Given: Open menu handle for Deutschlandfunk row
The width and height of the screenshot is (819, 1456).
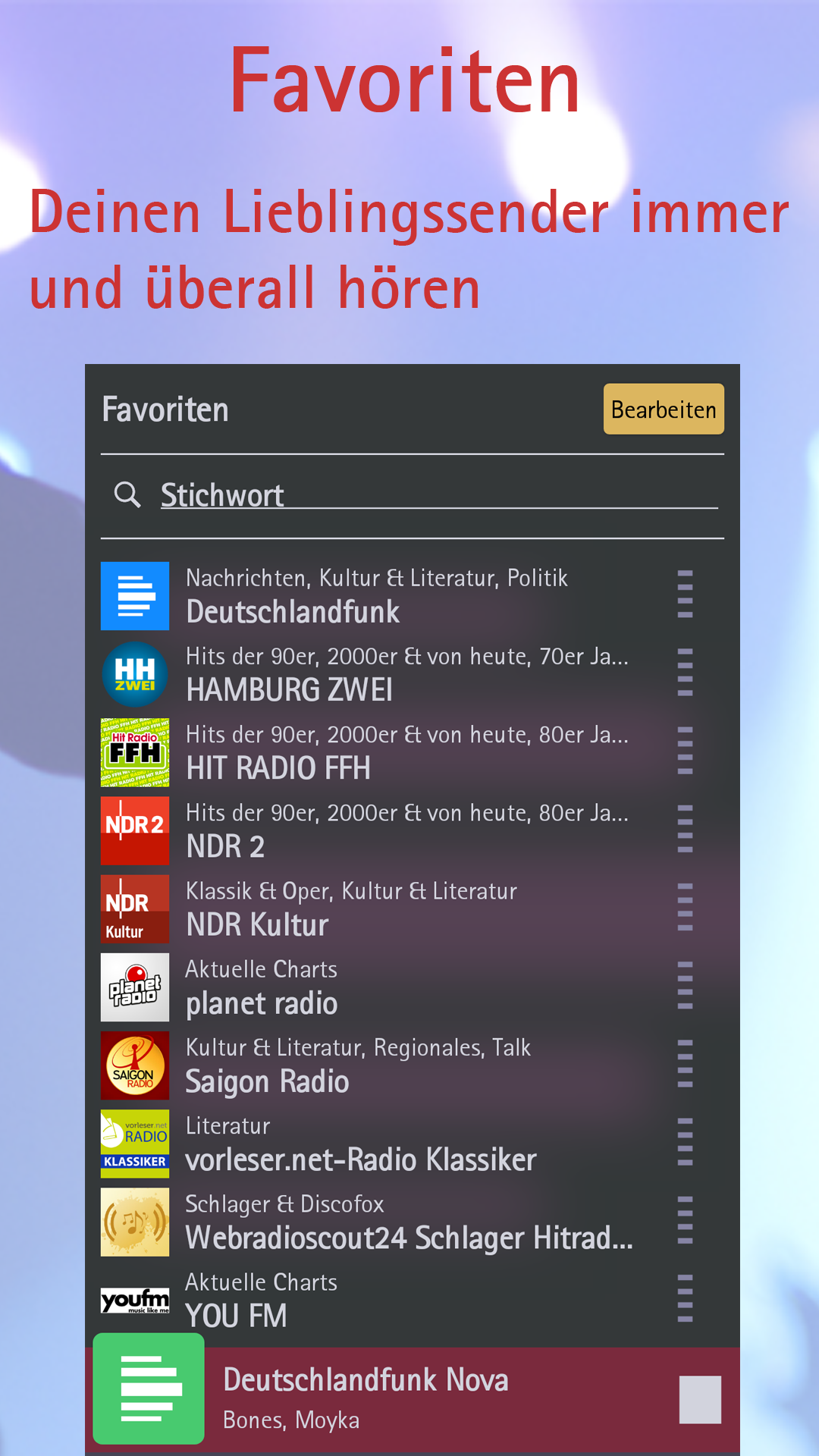Looking at the screenshot, I should coord(685,595).
